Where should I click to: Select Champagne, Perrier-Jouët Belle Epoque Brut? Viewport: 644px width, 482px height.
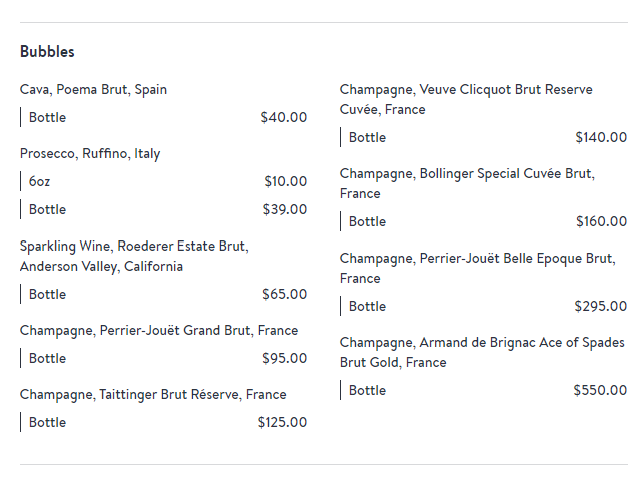click(x=478, y=269)
